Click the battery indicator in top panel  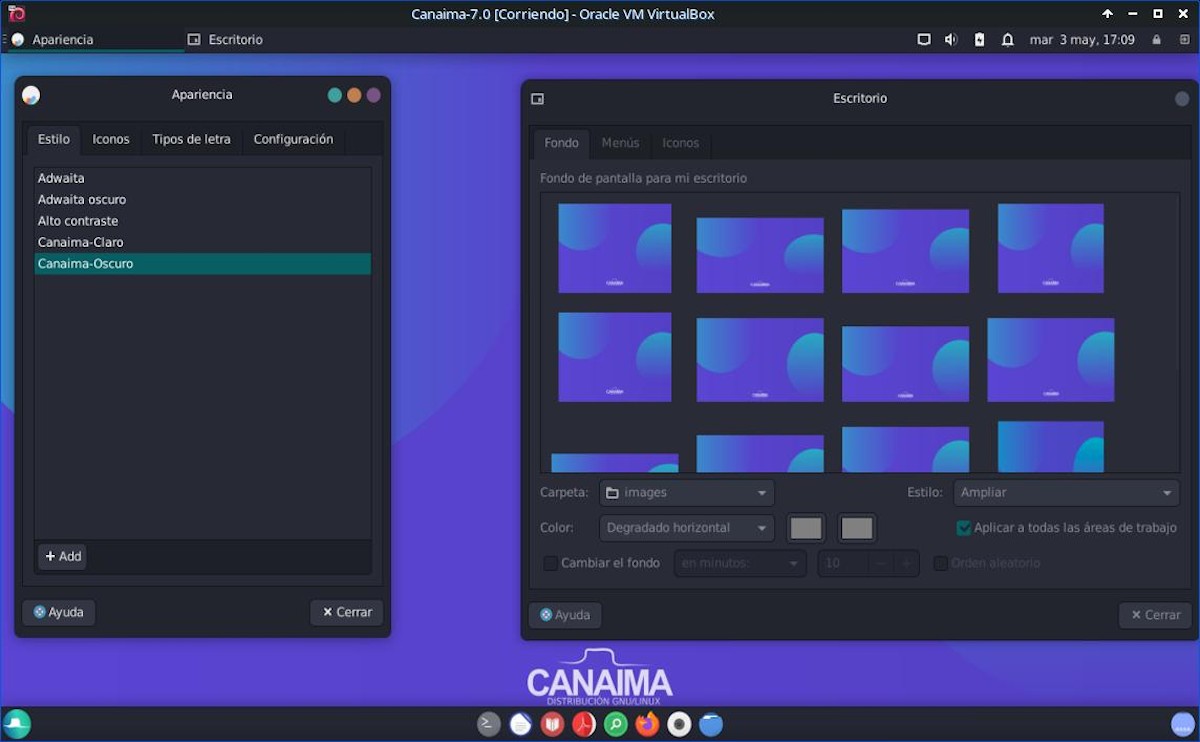point(979,40)
